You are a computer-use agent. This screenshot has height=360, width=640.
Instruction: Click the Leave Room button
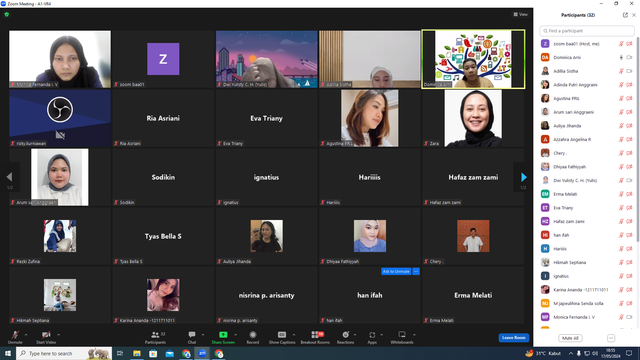513,338
